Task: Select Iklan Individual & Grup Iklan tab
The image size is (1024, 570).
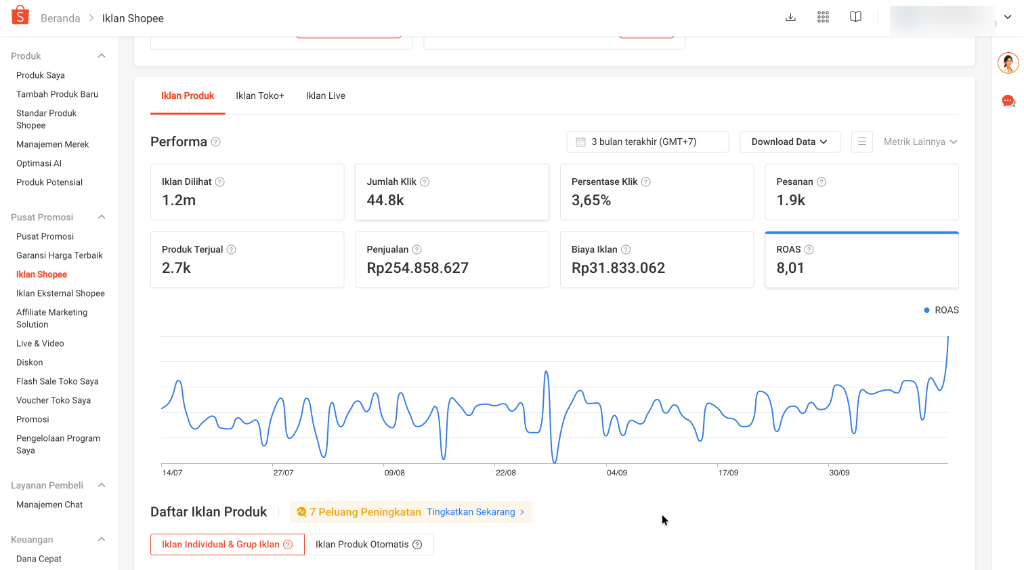Action: tap(227, 545)
